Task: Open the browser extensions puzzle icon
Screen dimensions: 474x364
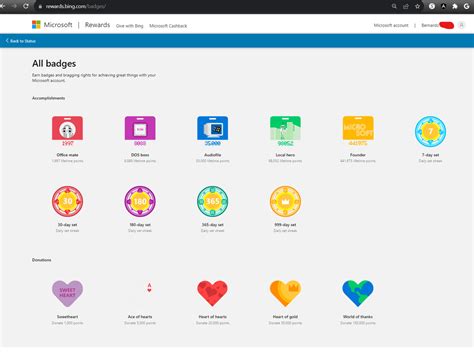Action: pyautogui.click(x=455, y=6)
